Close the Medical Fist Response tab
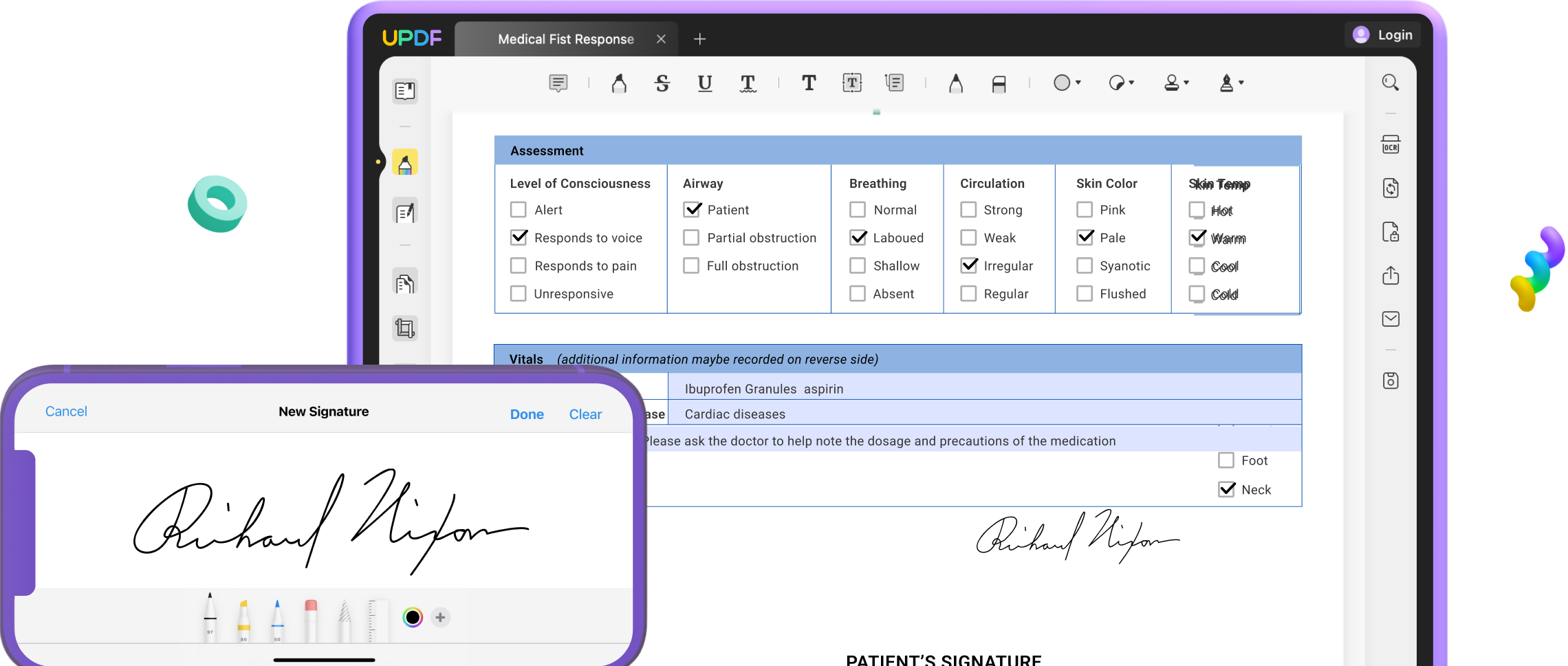The width and height of the screenshot is (1568, 666). [661, 39]
